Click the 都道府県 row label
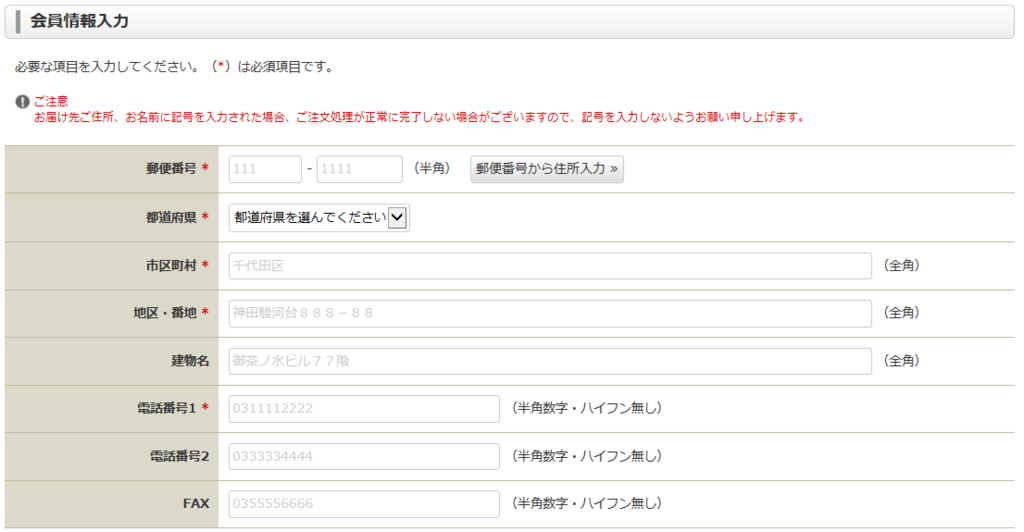Viewport: 1024px width, 532px height. click(x=171, y=217)
